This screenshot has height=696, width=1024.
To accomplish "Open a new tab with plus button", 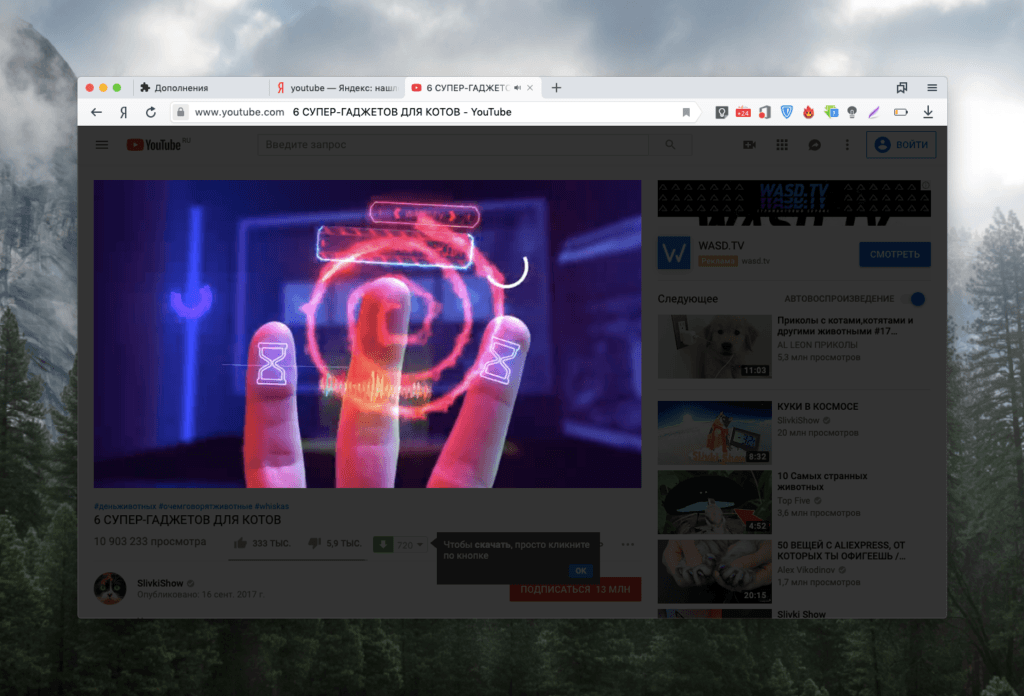I will [556, 87].
